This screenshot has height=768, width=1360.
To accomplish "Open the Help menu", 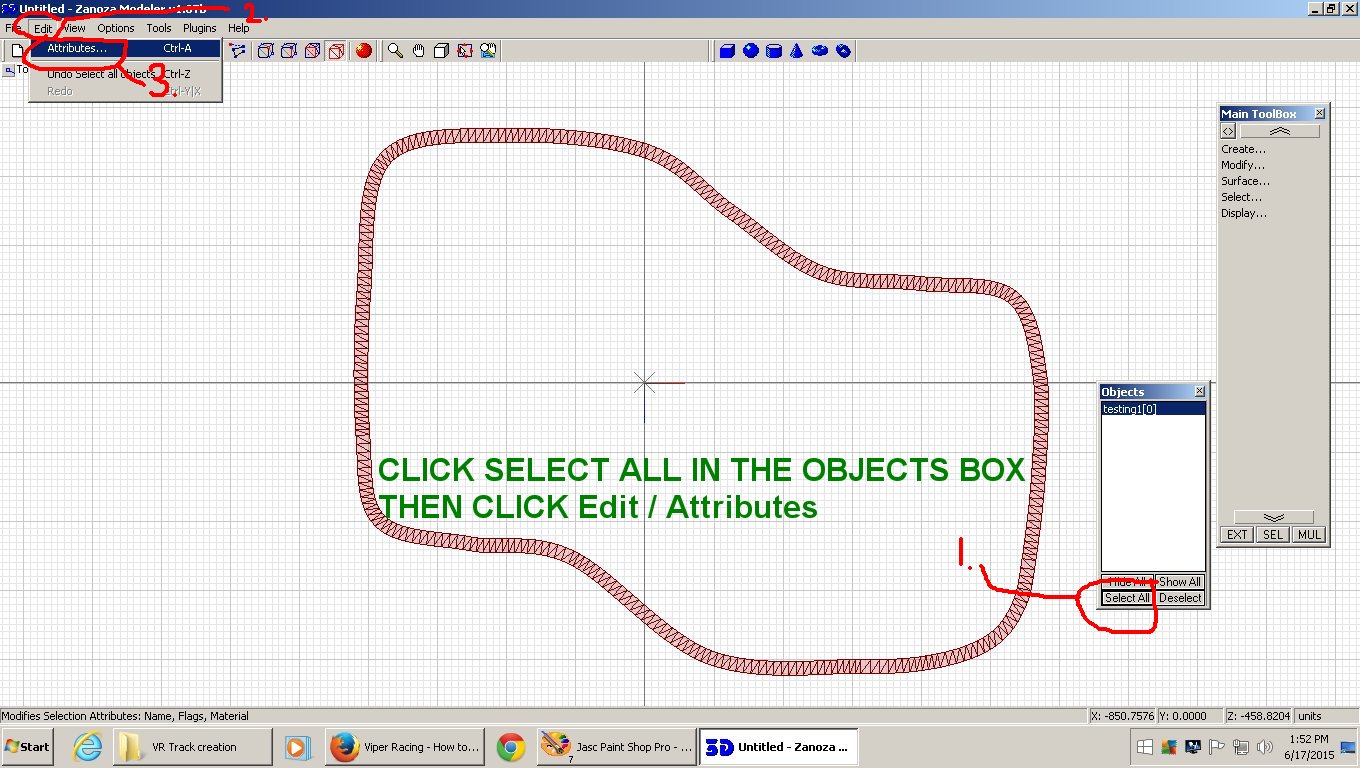I will [x=239, y=28].
